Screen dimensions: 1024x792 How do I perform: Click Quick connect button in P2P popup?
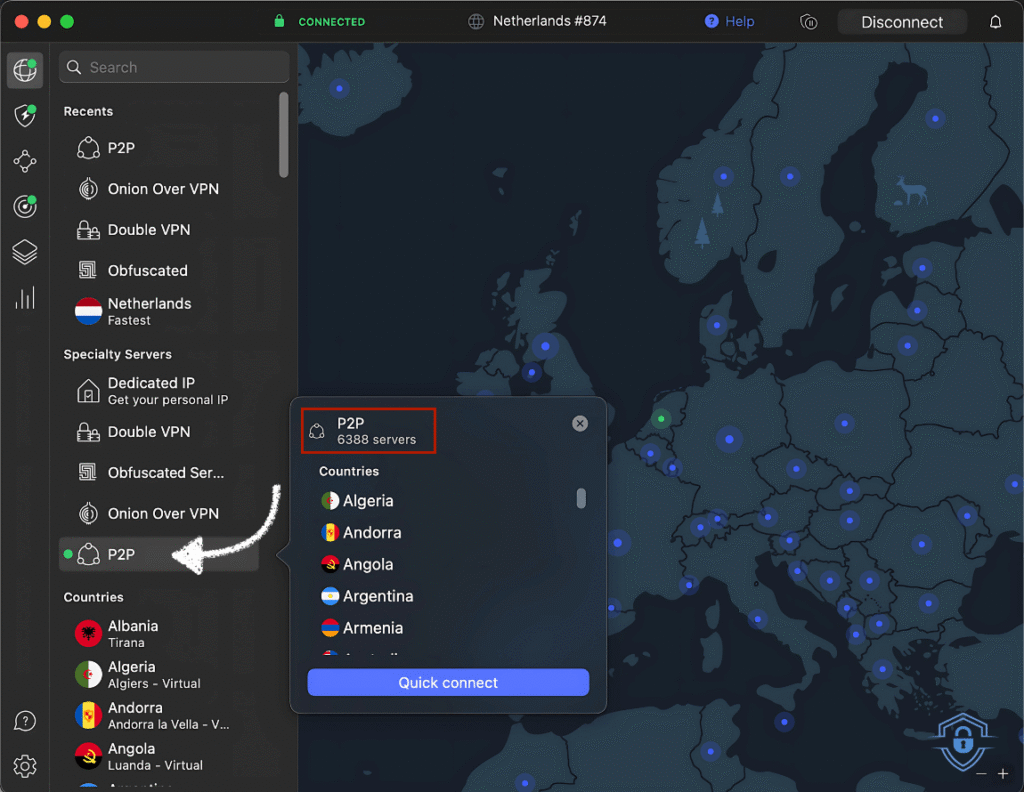pos(448,682)
